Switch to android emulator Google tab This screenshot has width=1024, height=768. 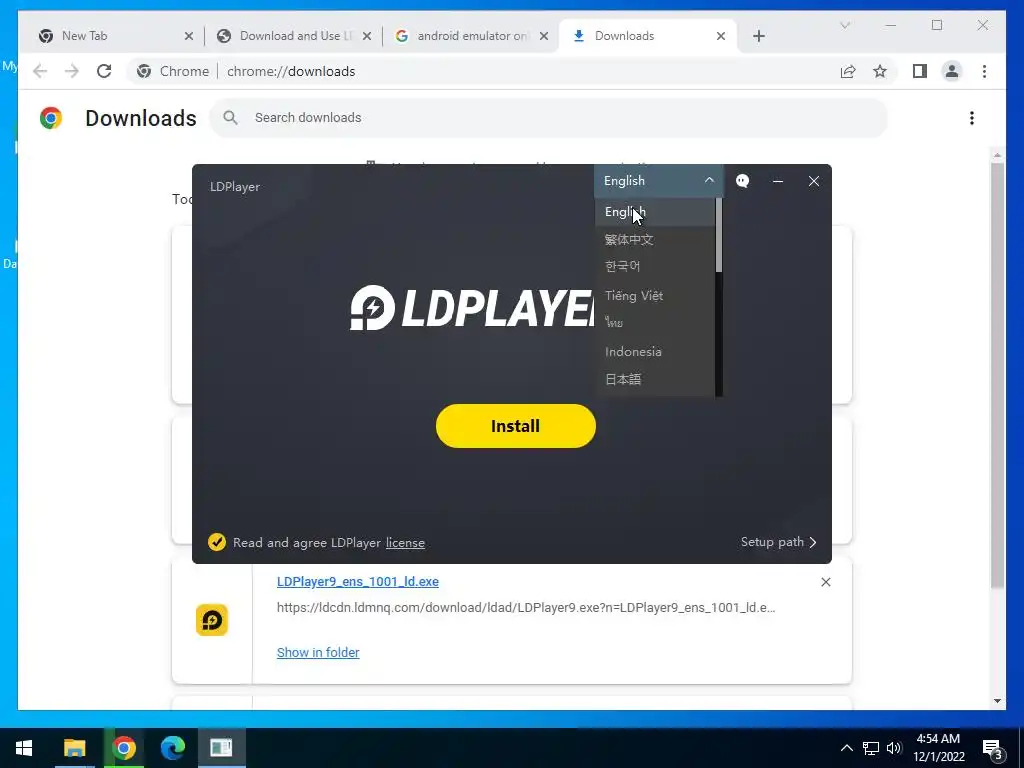(x=472, y=36)
